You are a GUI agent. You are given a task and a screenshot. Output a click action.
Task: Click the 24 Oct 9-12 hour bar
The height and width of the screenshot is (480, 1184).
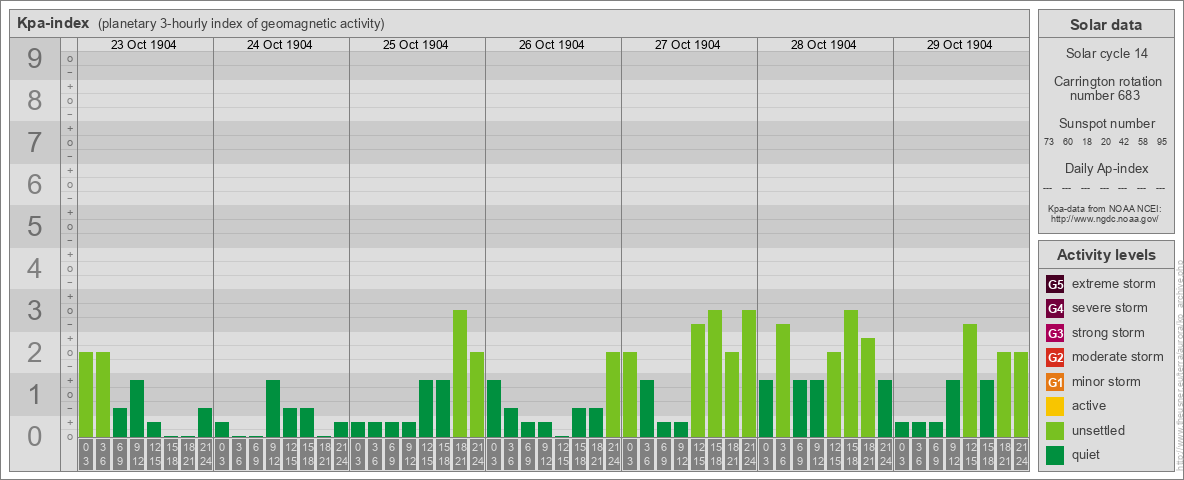[273, 408]
